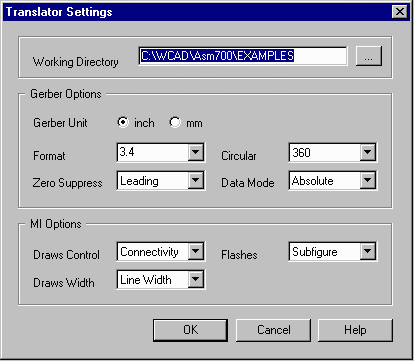Screen dimensions: 414x361
Task: Browse for working directory with ellipsis button
Action: (x=369, y=56)
